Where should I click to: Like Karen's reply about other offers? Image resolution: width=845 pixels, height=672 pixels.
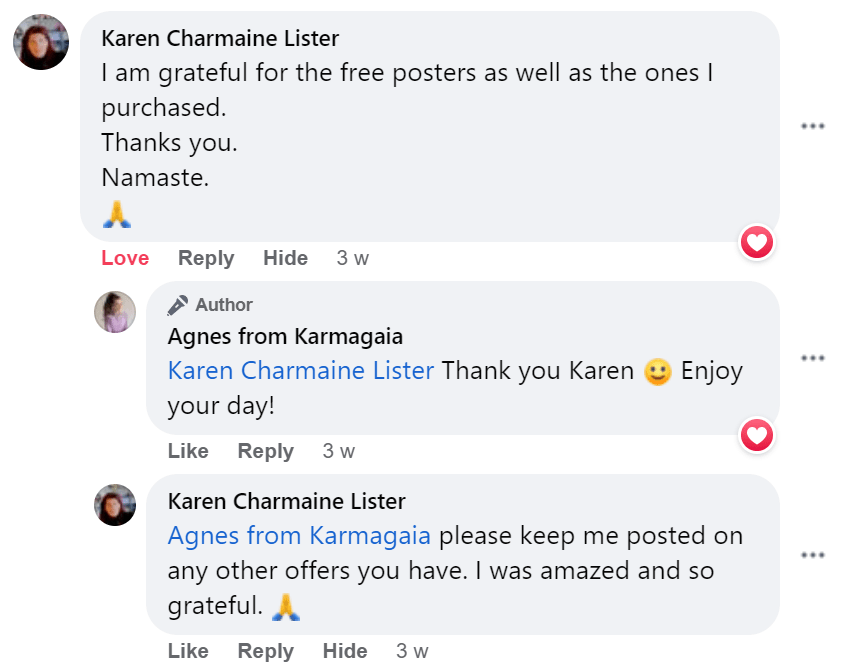[188, 651]
